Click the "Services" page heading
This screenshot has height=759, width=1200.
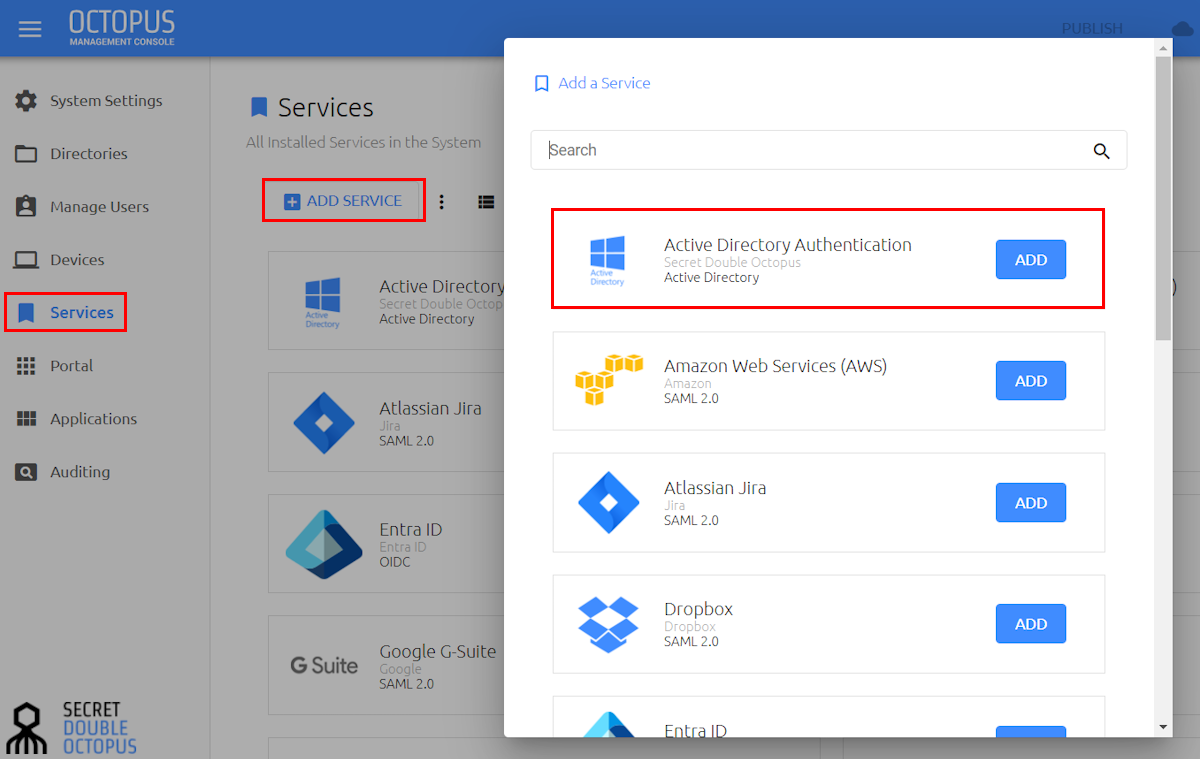pyautogui.click(x=325, y=108)
